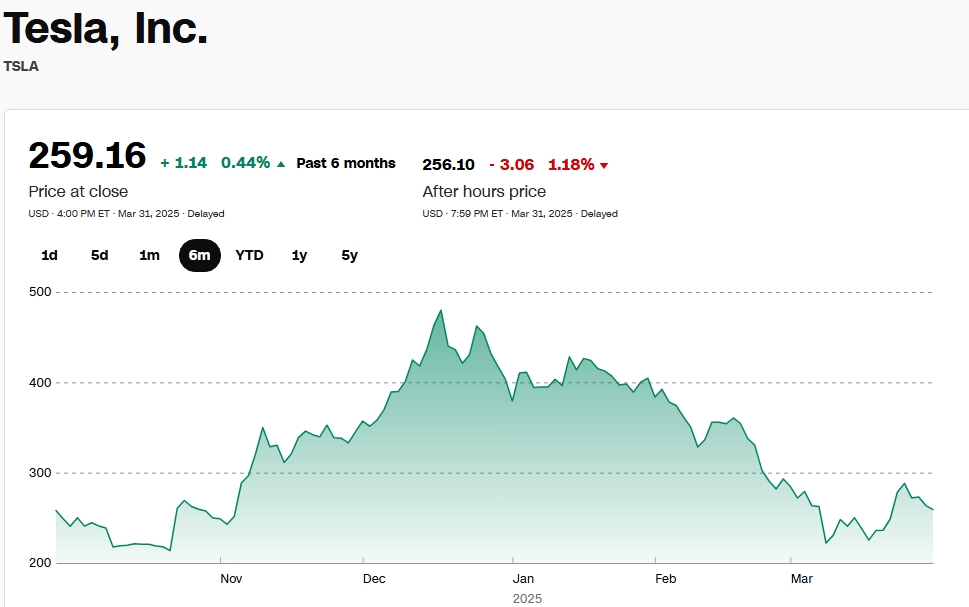Screen dimensions: 969x607
Task: Click the Jan label on x-axis
Action: 523,578
